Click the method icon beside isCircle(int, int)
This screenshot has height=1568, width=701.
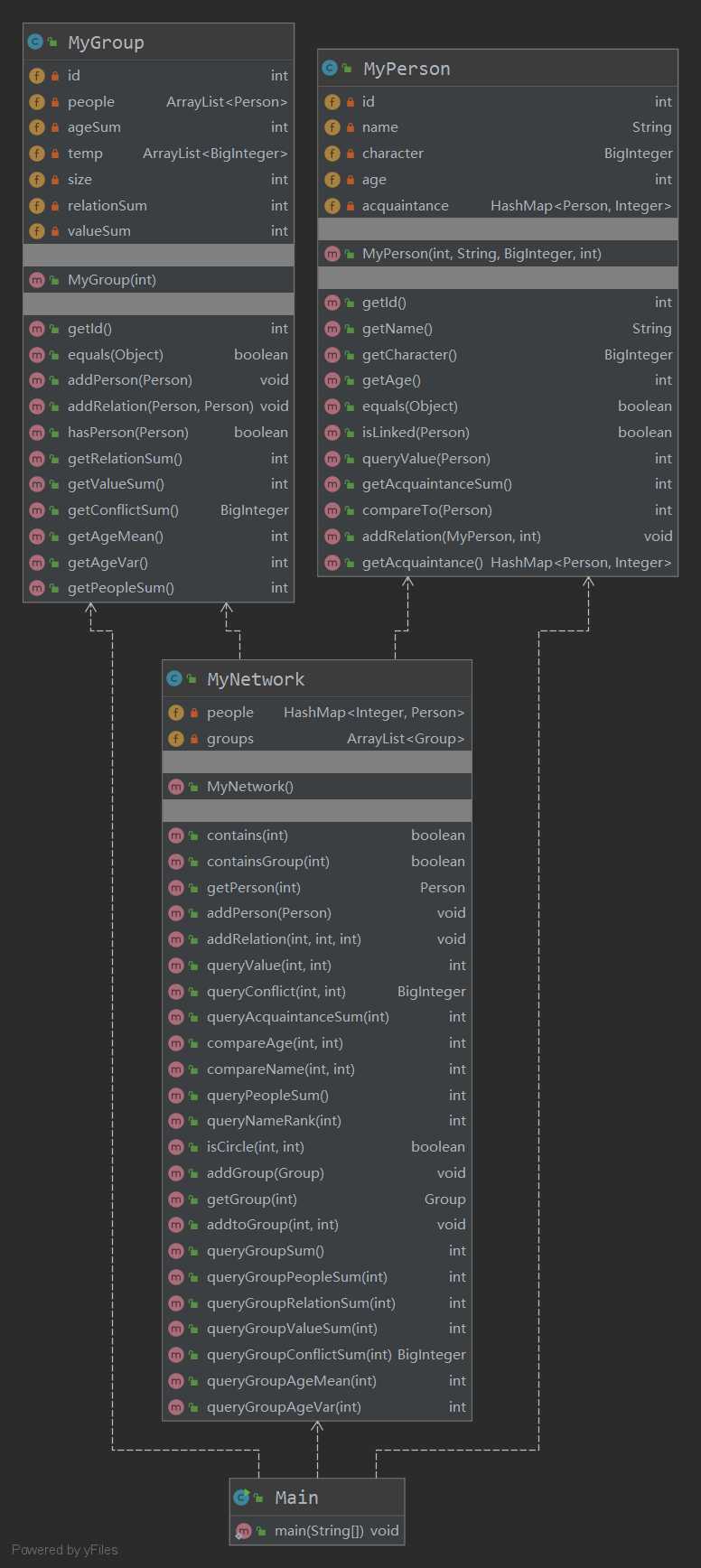coord(176,1147)
